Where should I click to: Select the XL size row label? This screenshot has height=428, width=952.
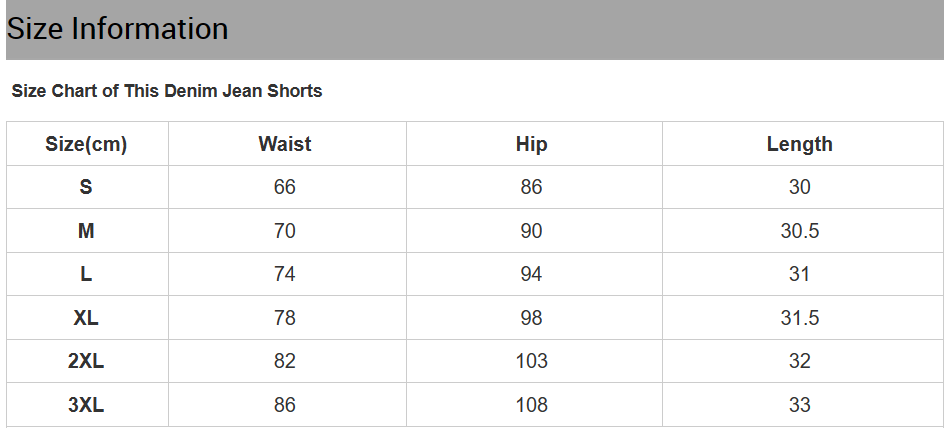(86, 318)
